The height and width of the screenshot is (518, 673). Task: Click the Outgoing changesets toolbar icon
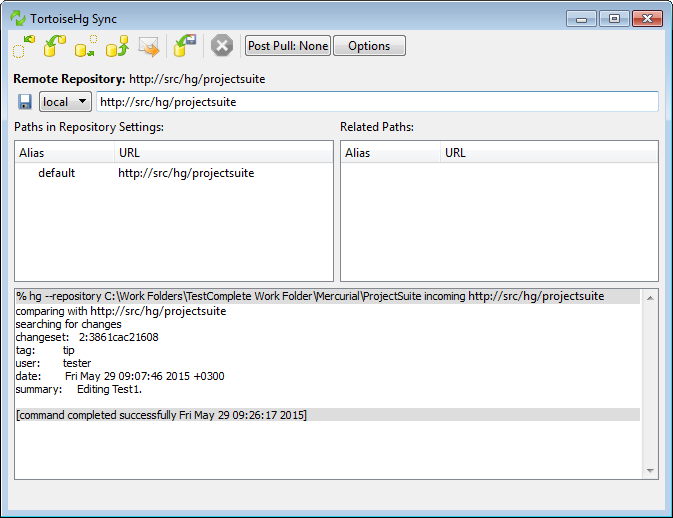[86, 46]
